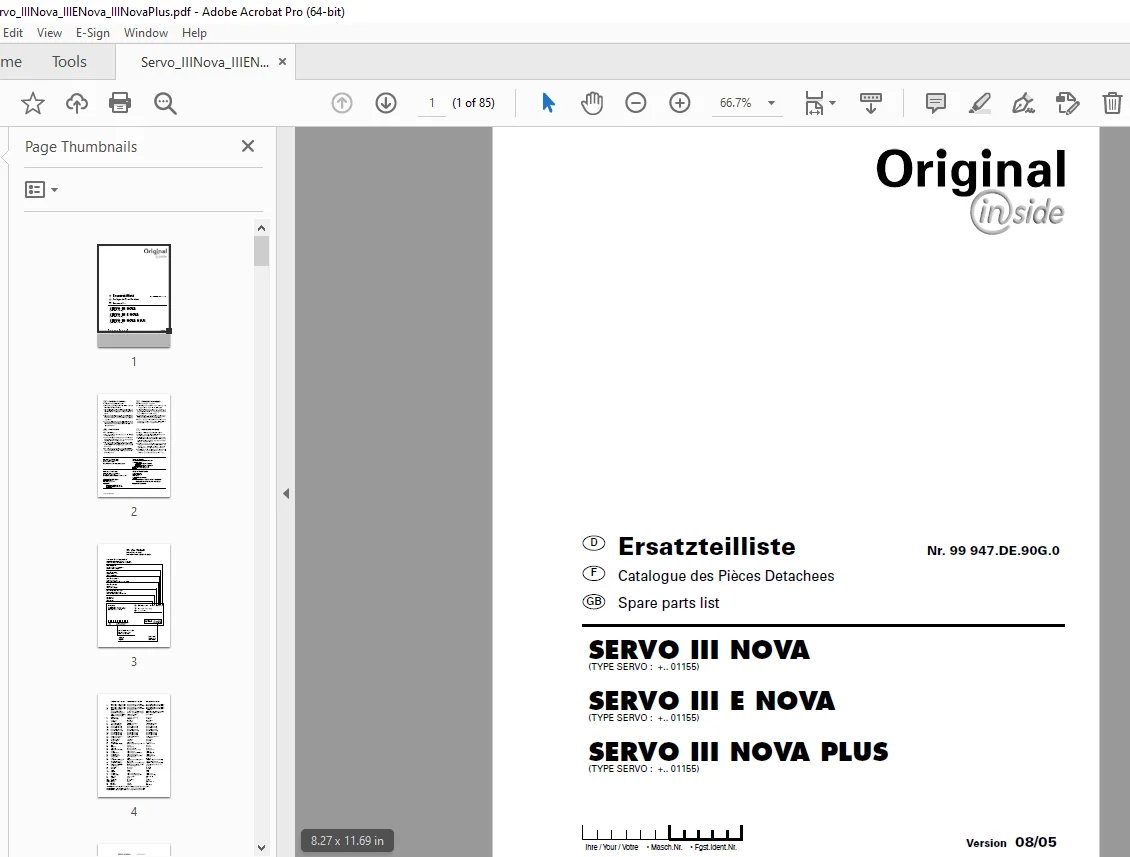This screenshot has height=857, width=1130.
Task: Print the document with the printer icon
Action: coord(120,103)
